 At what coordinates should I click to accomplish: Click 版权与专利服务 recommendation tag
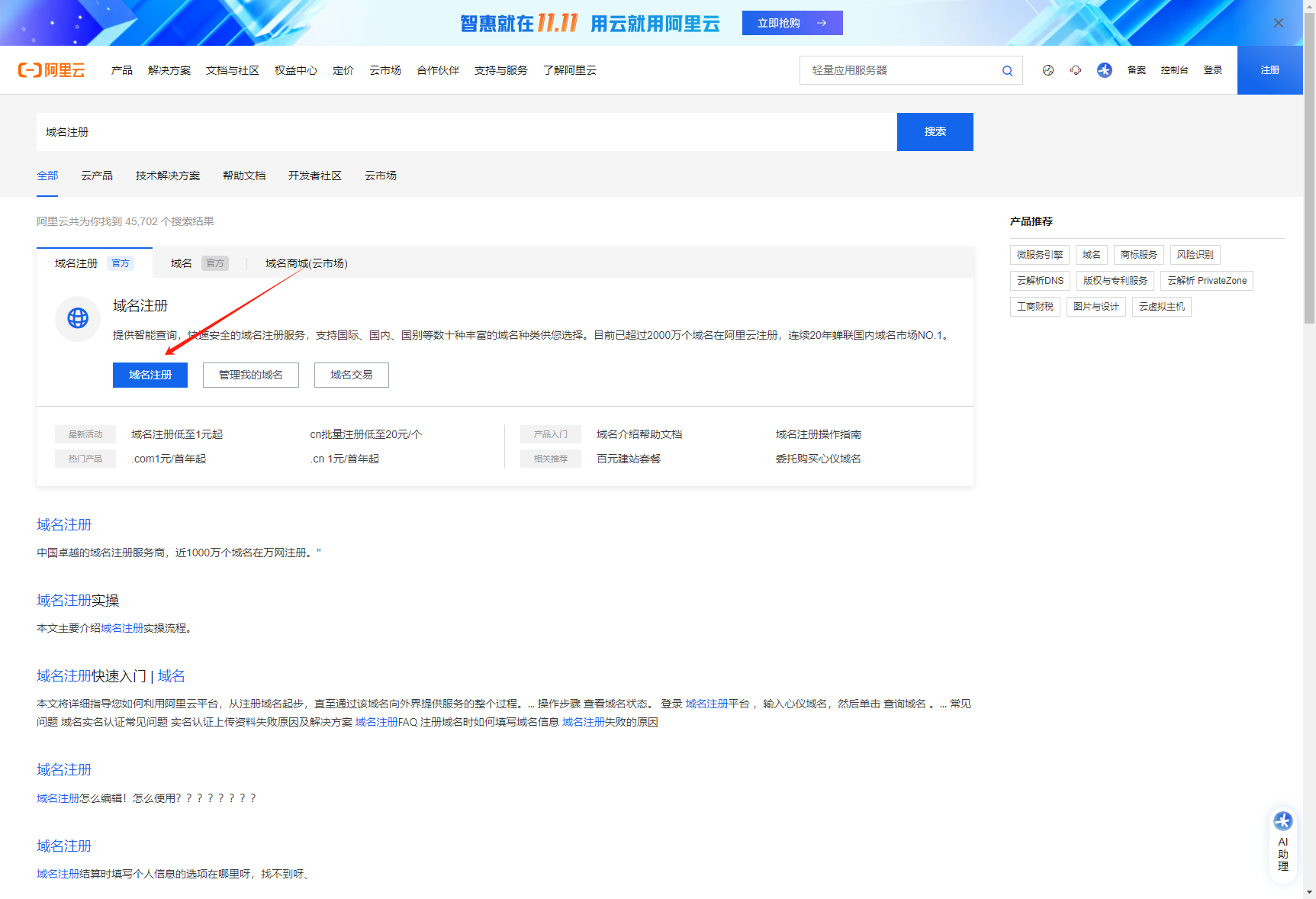1115,281
